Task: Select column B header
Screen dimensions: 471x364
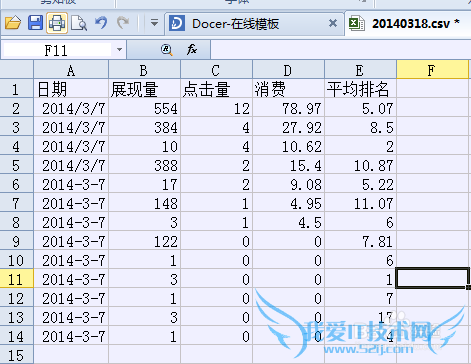Action: pos(144,70)
